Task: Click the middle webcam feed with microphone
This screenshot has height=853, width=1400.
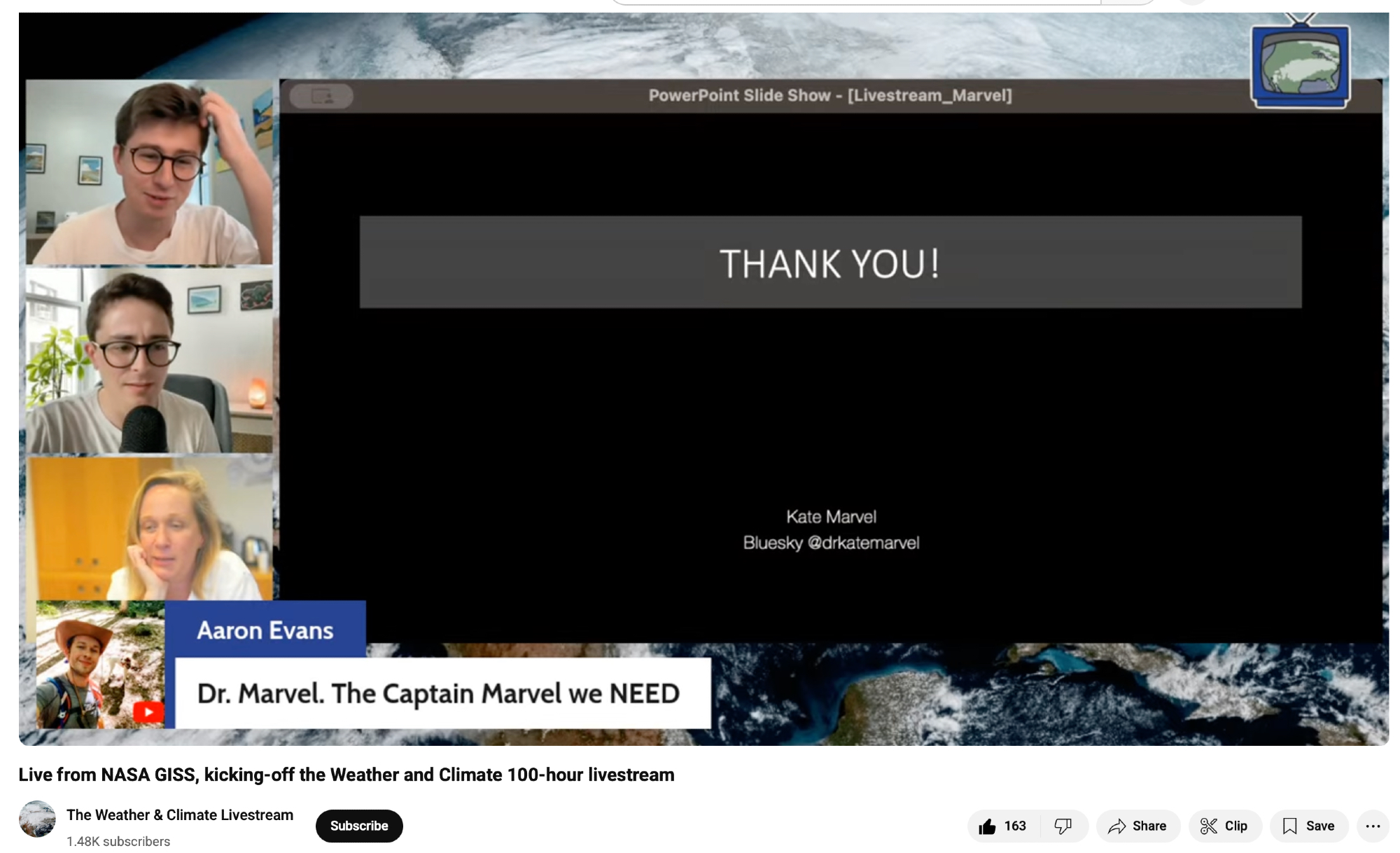Action: pyautogui.click(x=149, y=360)
